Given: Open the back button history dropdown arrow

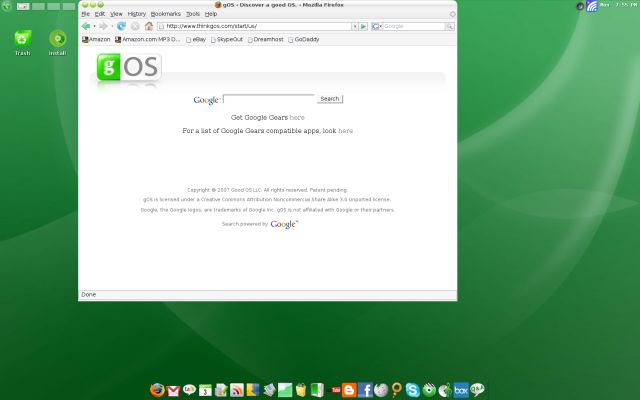Looking at the screenshot, I should pos(94,26).
